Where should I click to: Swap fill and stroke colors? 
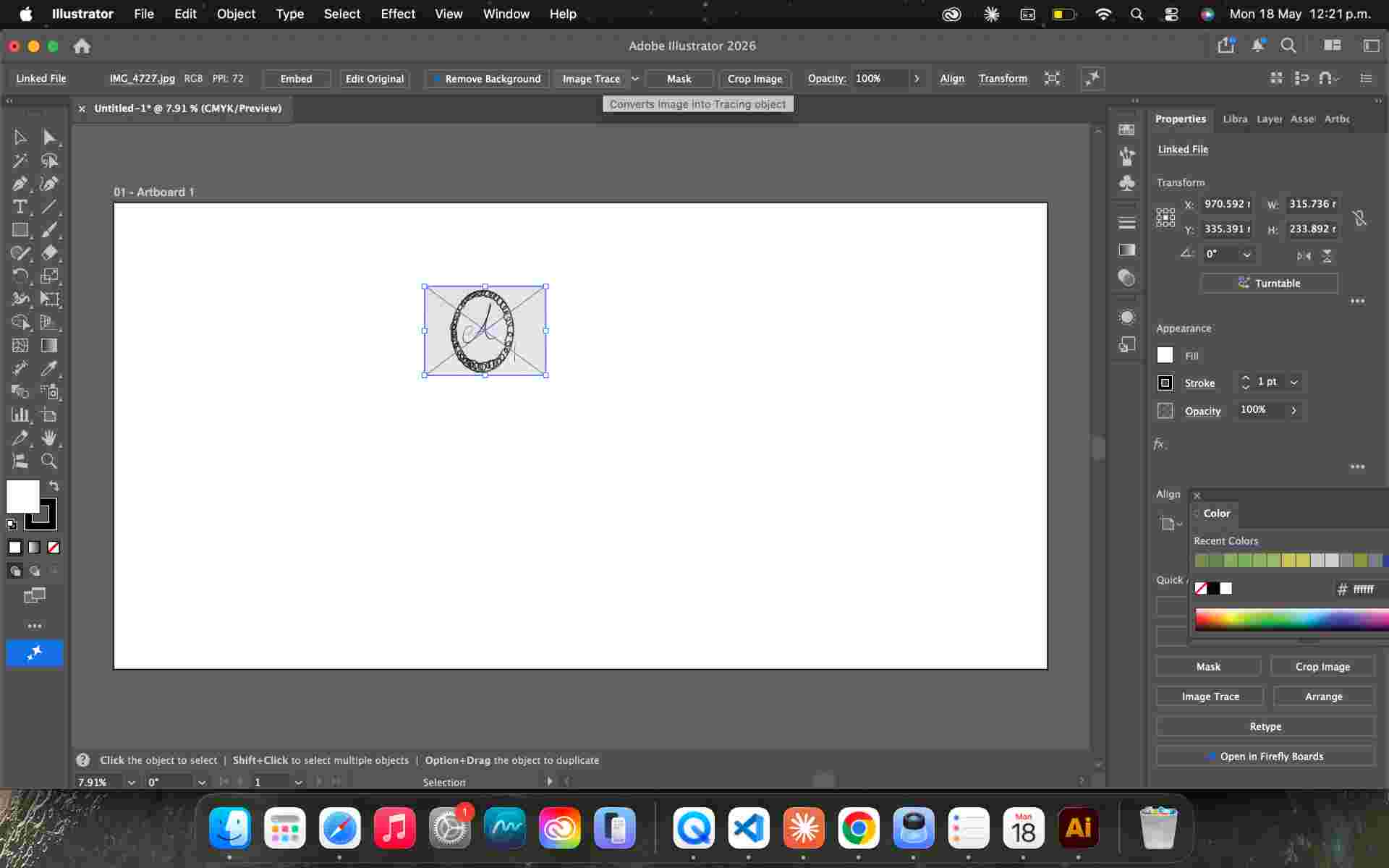point(54,486)
